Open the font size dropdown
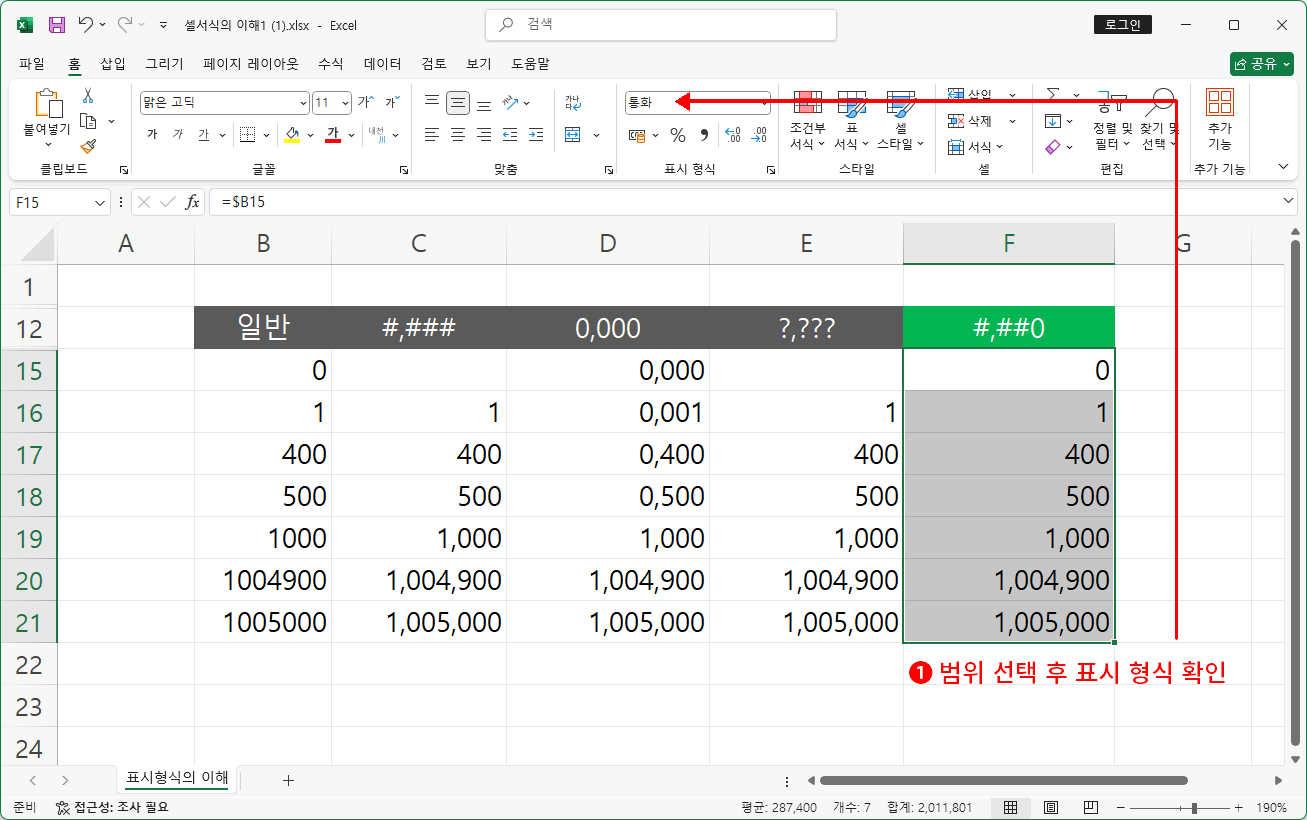1307x820 pixels. pyautogui.click(x=346, y=103)
